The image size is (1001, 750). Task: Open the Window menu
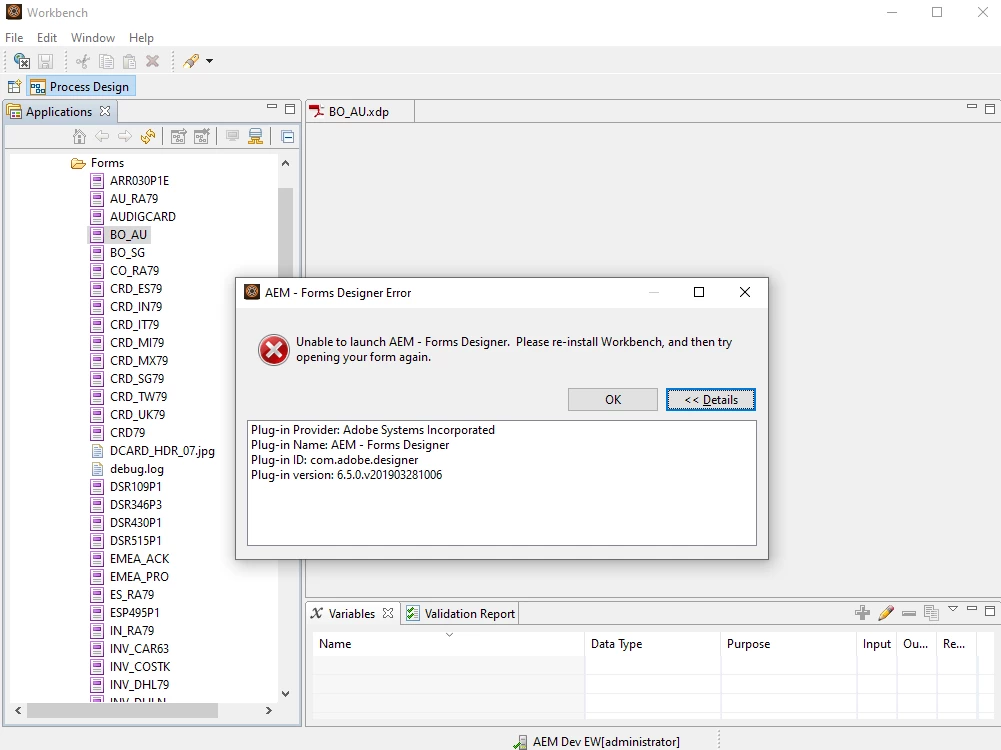click(93, 38)
